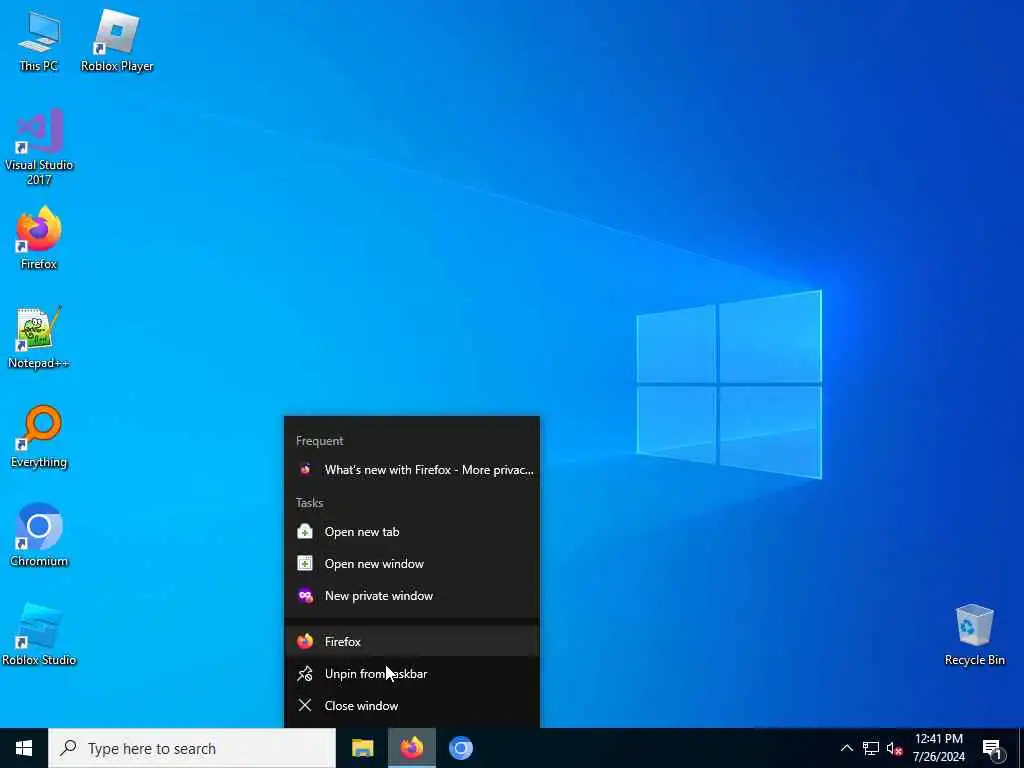Select Everything search desktop shortcut
This screenshot has width=1024, height=768.
click(x=39, y=437)
